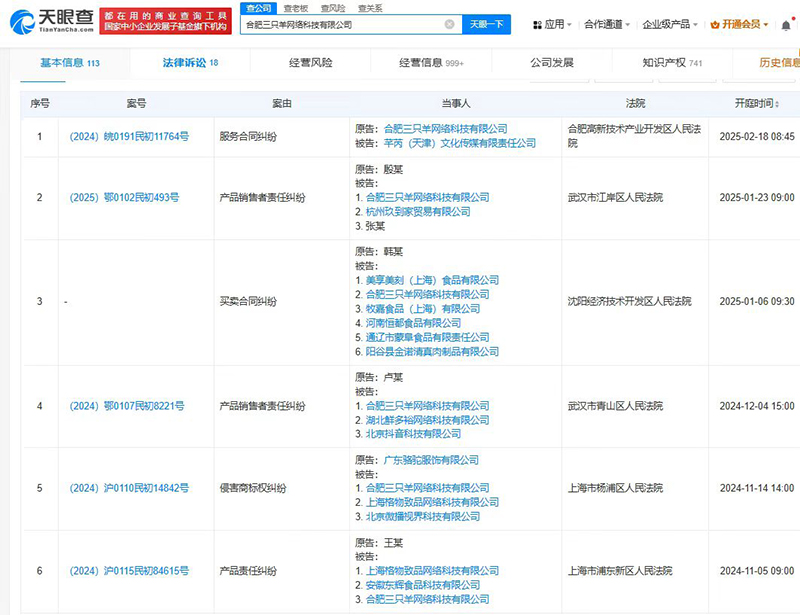Switch to the 历史信息 tab
This screenshot has width=800, height=615.
coord(779,63)
